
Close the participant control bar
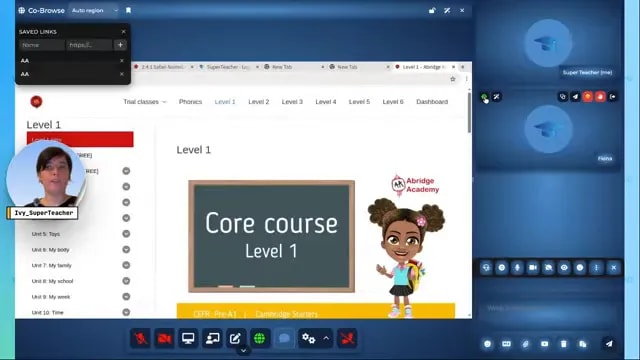pyautogui.click(x=613, y=268)
